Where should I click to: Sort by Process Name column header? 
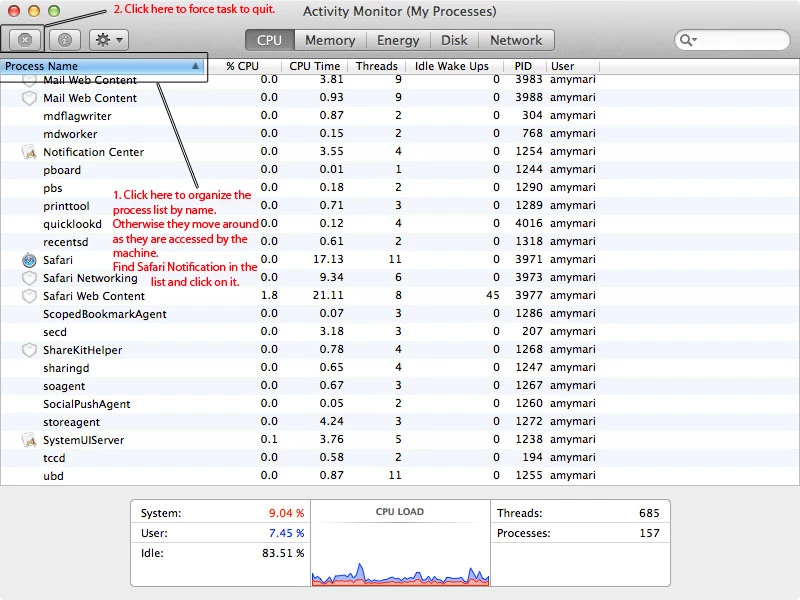tap(102, 66)
